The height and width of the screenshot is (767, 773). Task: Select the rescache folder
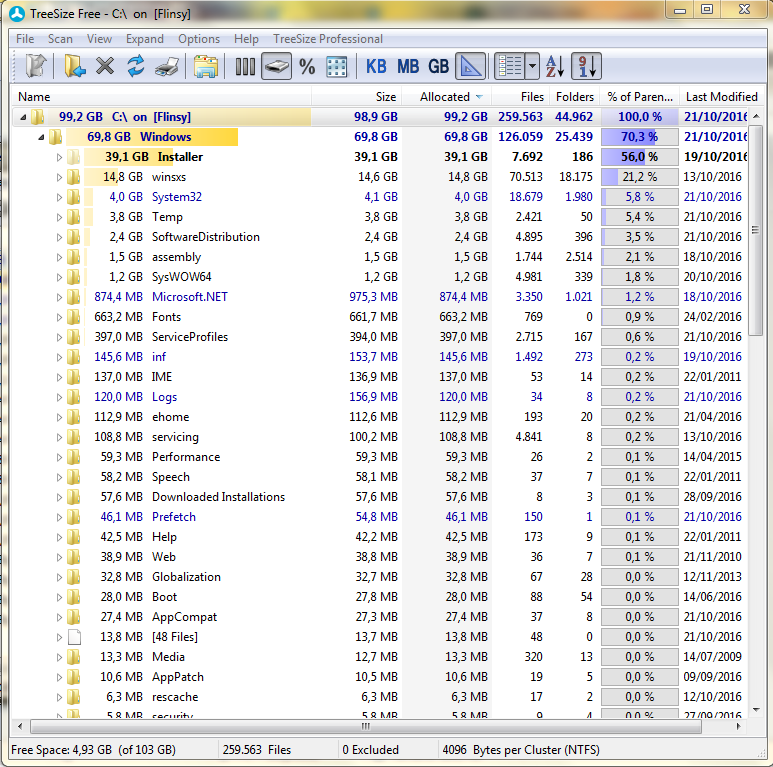pyautogui.click(x=175, y=697)
